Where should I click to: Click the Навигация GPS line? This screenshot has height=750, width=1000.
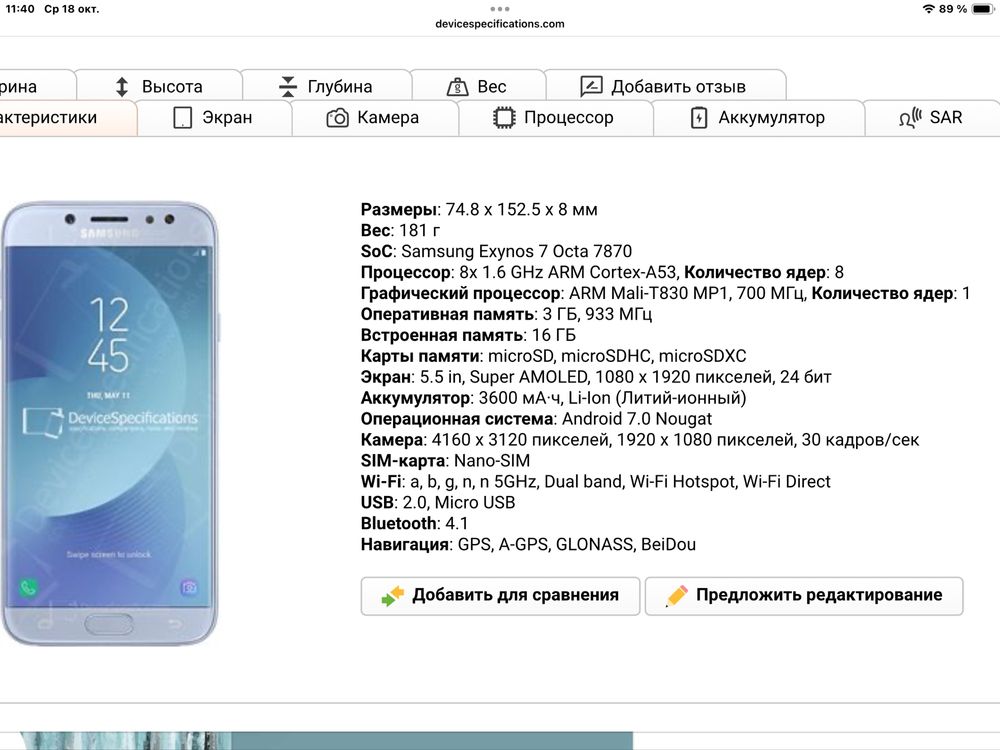[528, 545]
